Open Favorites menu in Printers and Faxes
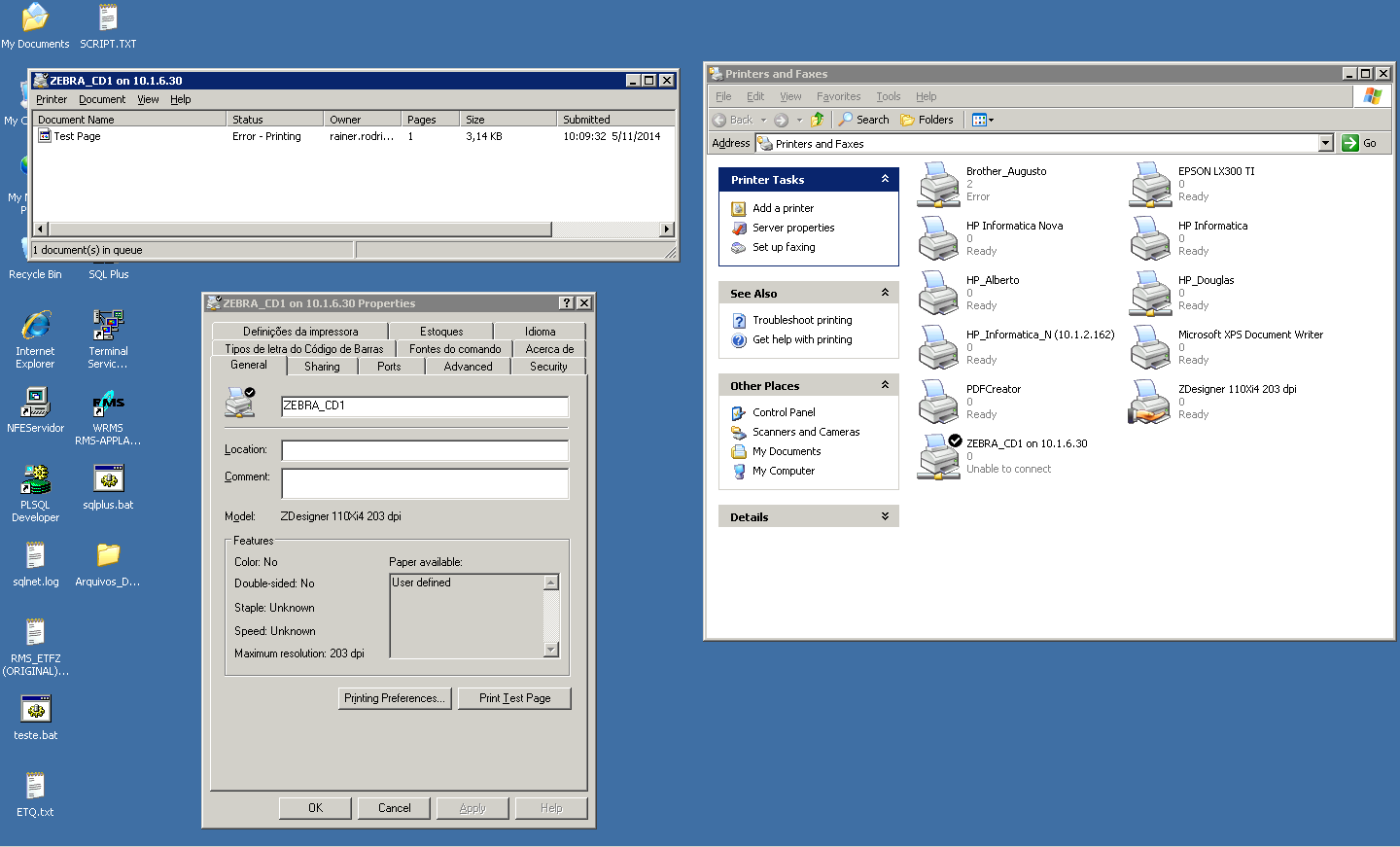Screen dimensions: 1400x847 click(x=838, y=96)
